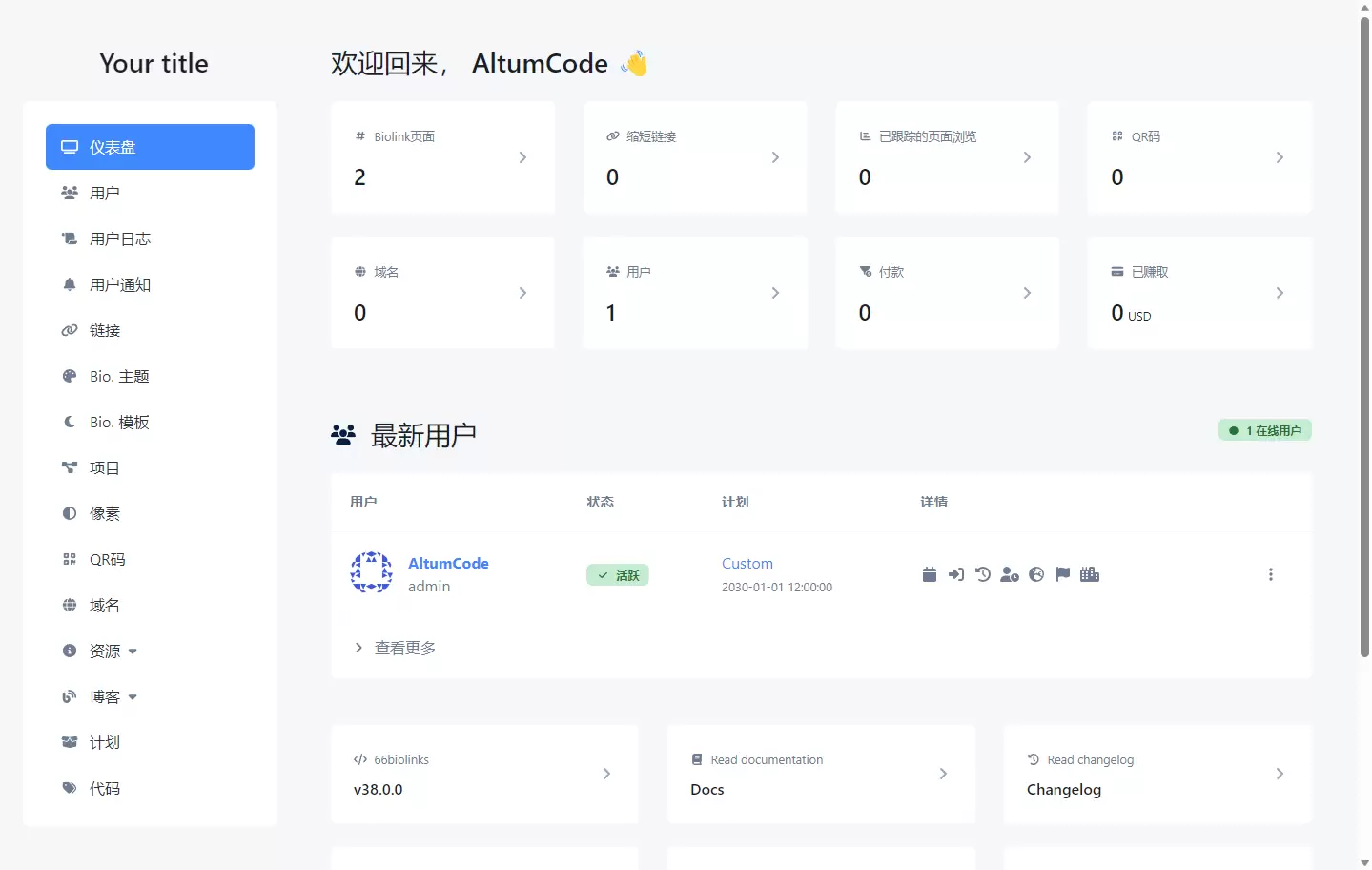Open the 已赚取 USD card chevron

coord(1280,293)
